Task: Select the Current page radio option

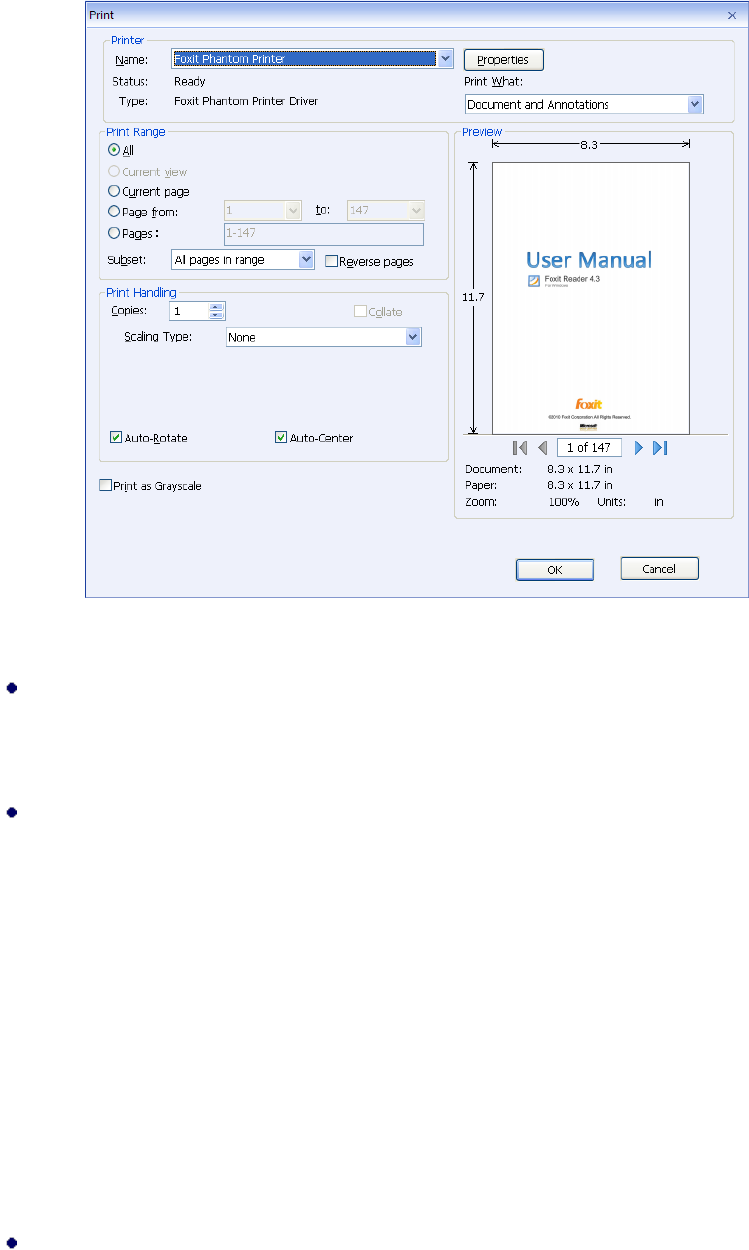Action: click(114, 191)
